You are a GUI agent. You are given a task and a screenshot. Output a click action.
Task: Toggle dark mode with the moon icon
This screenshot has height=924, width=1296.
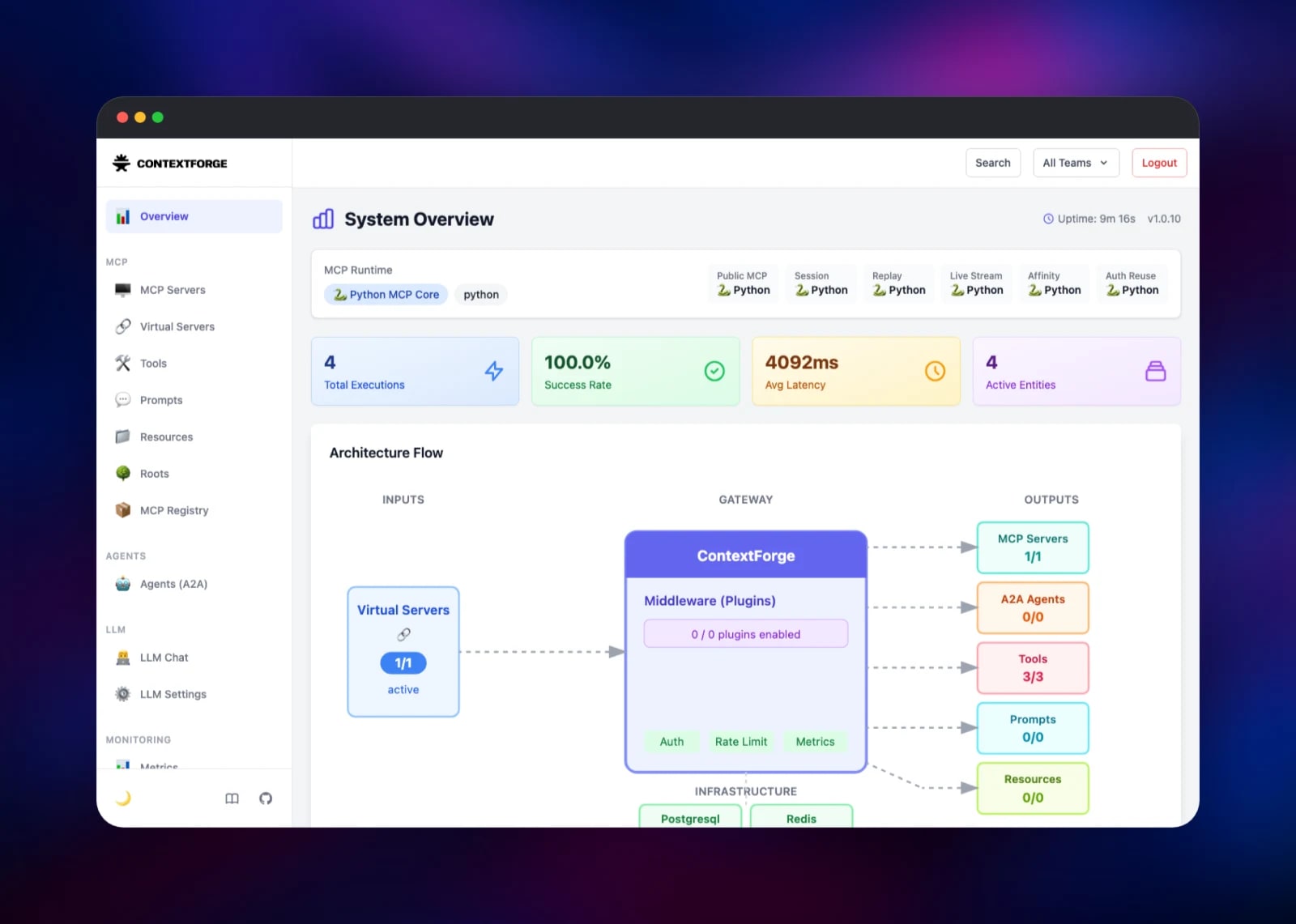click(x=123, y=798)
